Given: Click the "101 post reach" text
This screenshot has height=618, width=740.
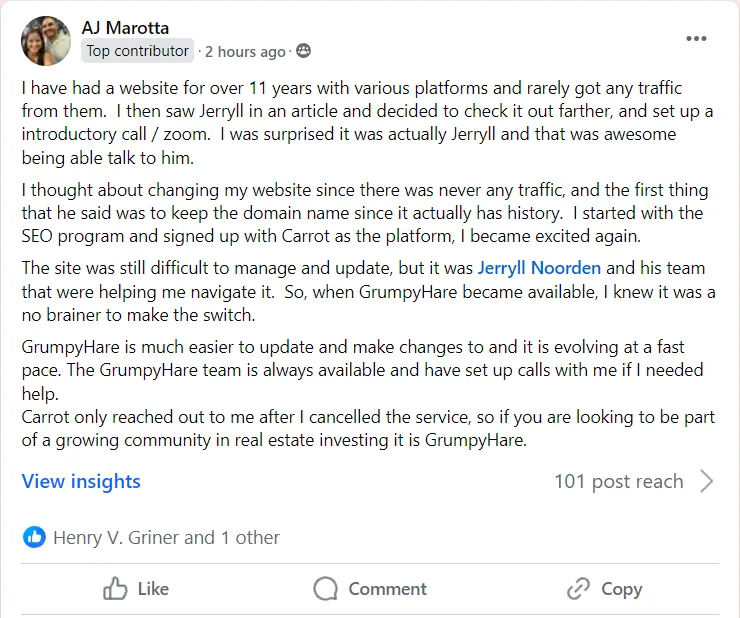Looking at the screenshot, I should click(x=618, y=481).
